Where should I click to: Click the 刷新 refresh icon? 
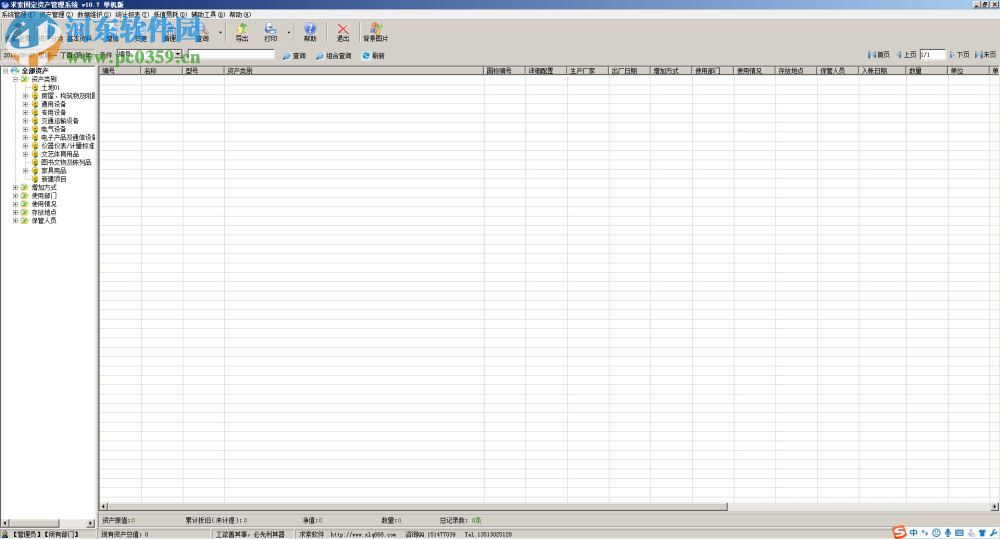pyautogui.click(x=373, y=56)
